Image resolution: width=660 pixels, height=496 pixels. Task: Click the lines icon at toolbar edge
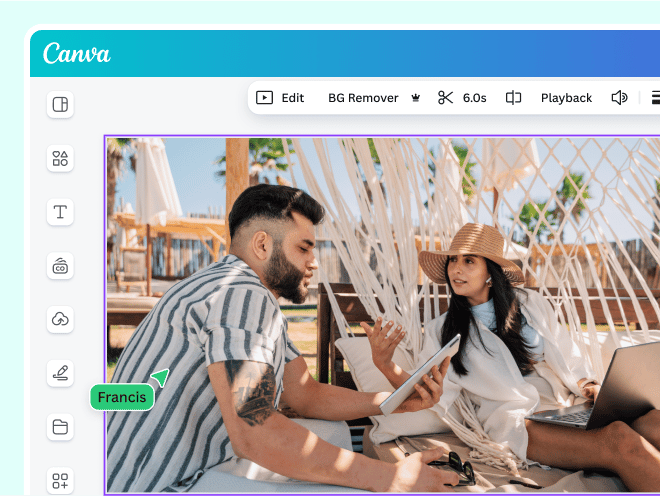pyautogui.click(x=654, y=98)
